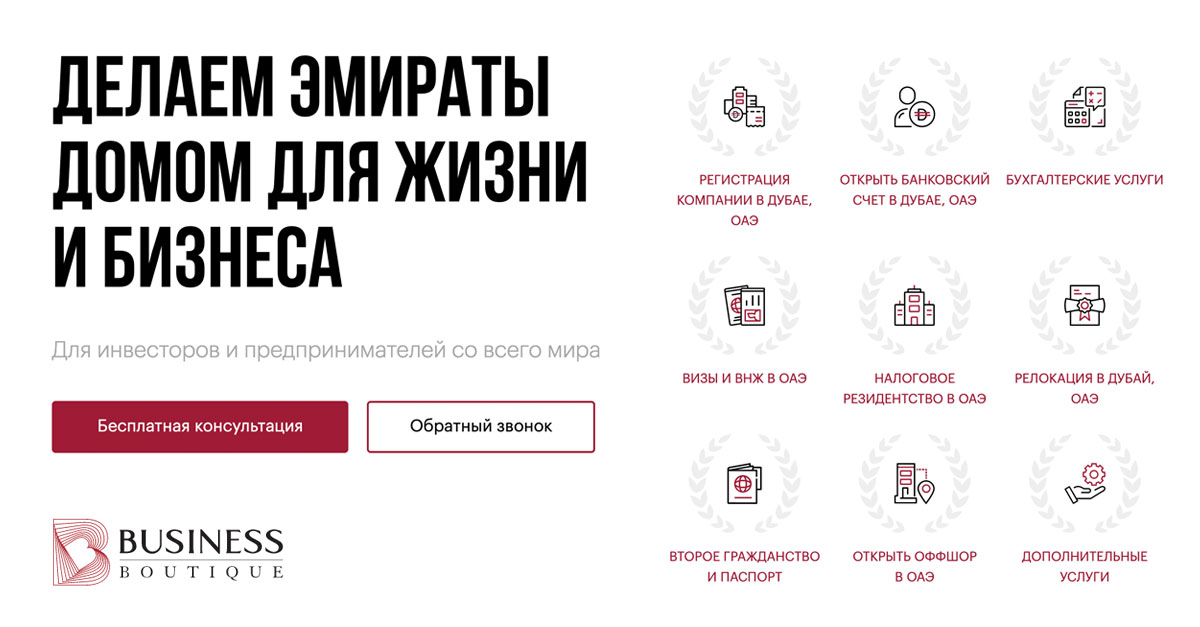Open the Визы и ВНЖ в ОАЭ link
Viewport: 1200px width, 627px height.
[x=744, y=379]
